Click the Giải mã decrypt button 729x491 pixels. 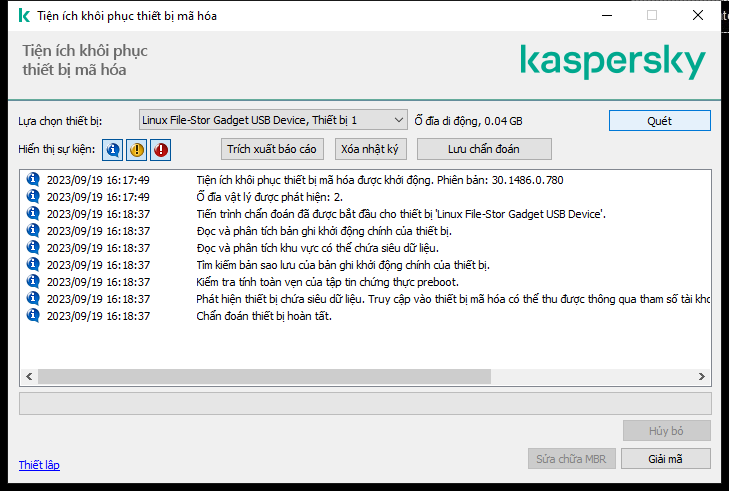point(665,458)
